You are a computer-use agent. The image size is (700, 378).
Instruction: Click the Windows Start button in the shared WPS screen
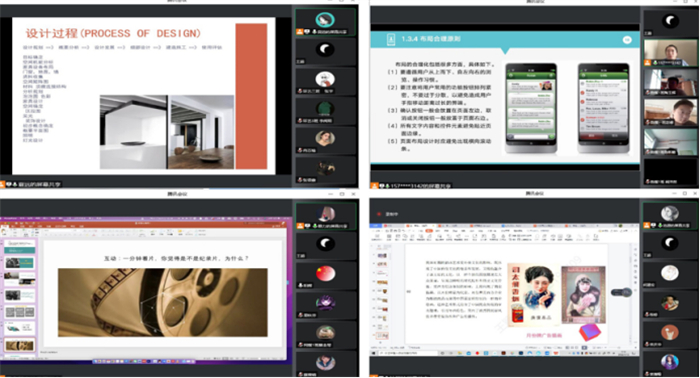pos(373,353)
